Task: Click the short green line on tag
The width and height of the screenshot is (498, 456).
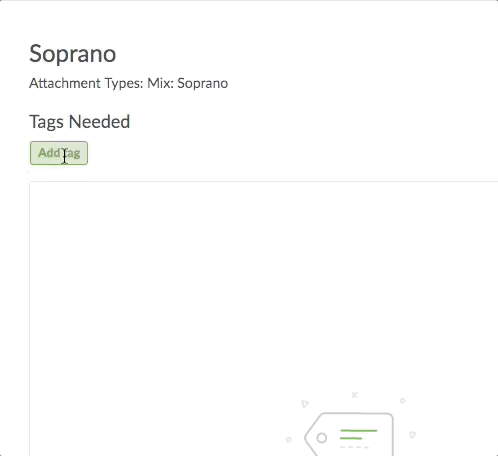Action: click(x=351, y=438)
